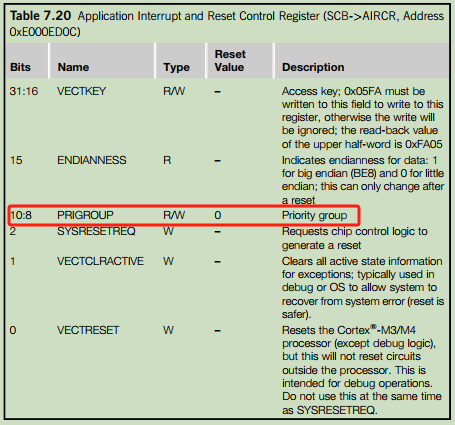Click the "W" type in VECTRESET row
Viewport: 455px width, 425px height.
pyautogui.click(x=168, y=330)
